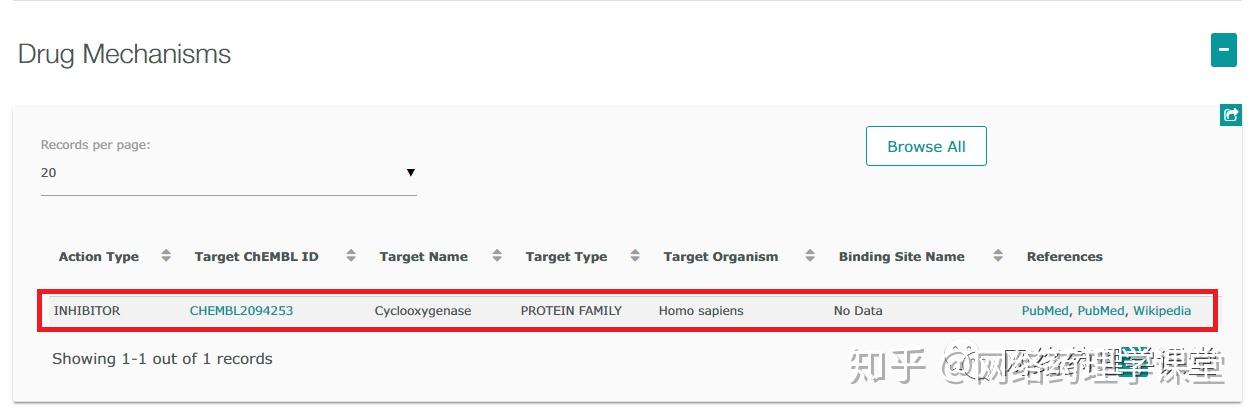This screenshot has width=1258, height=417.
Task: Sort by Action Type column
Action: coord(166,256)
